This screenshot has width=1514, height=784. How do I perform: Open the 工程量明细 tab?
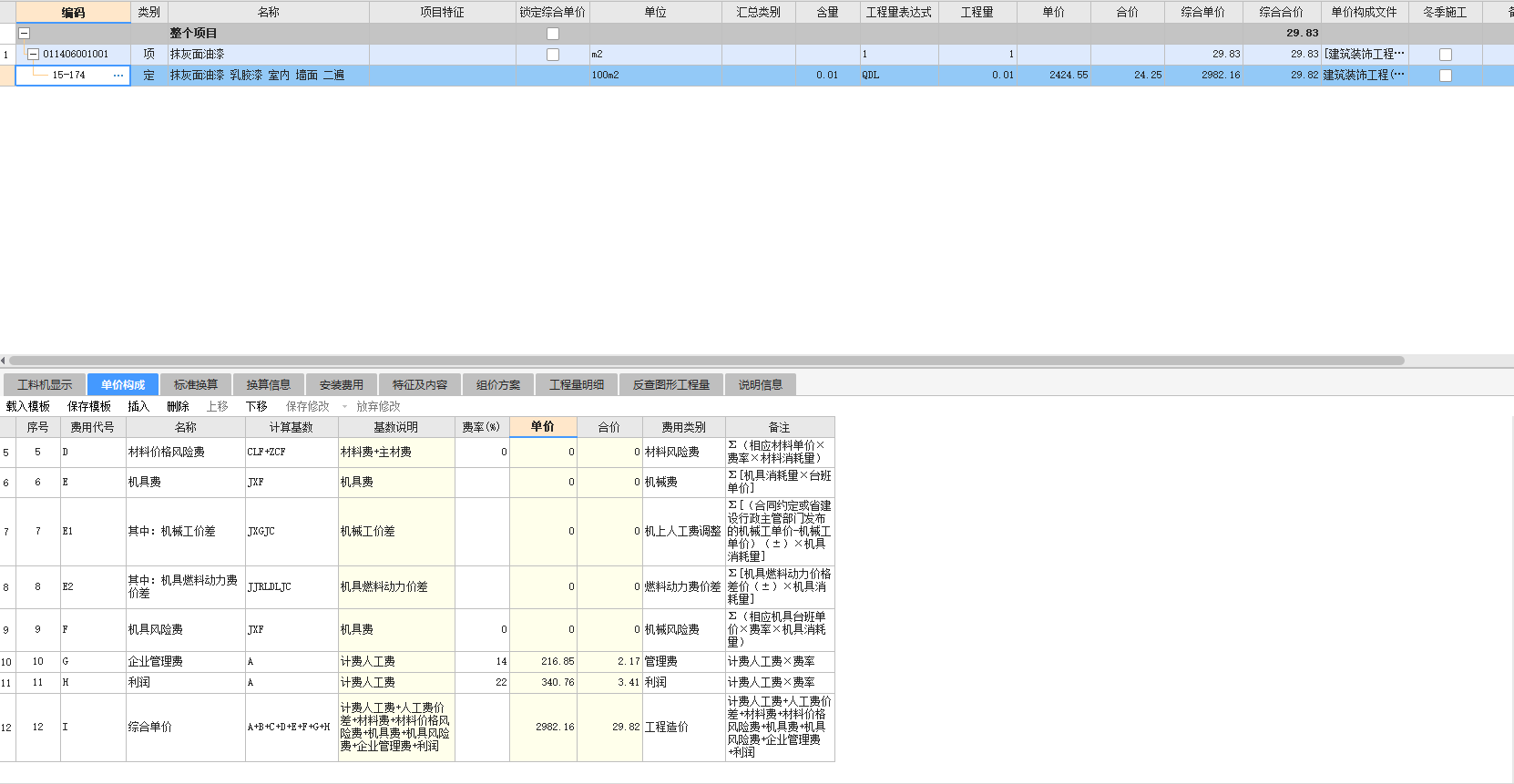577,384
